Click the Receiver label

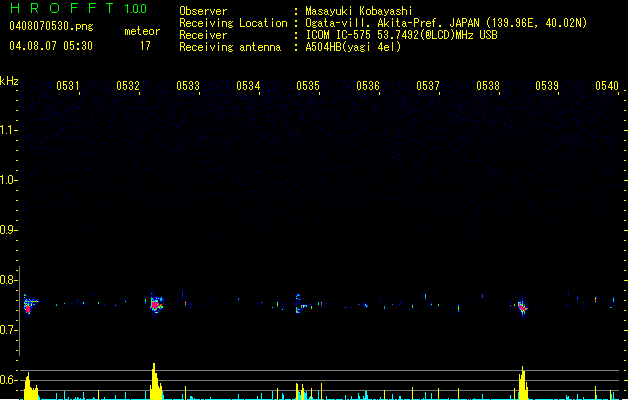203,35
